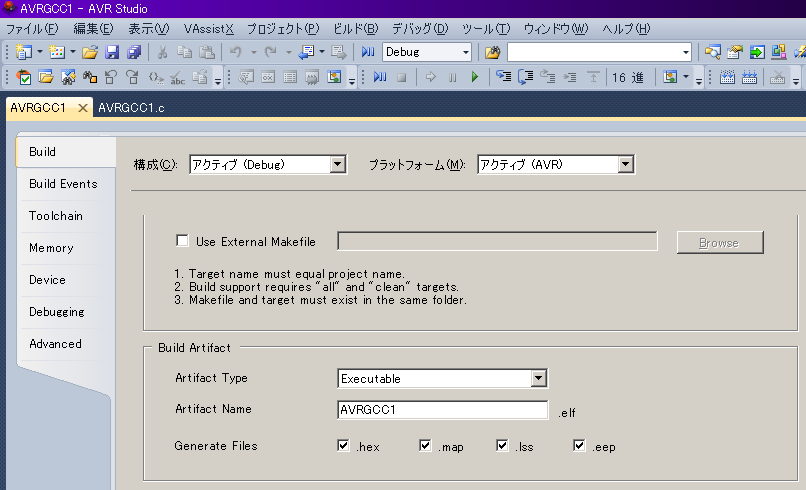Open the ビルド(B) menu
This screenshot has height=490, width=806.
point(355,29)
